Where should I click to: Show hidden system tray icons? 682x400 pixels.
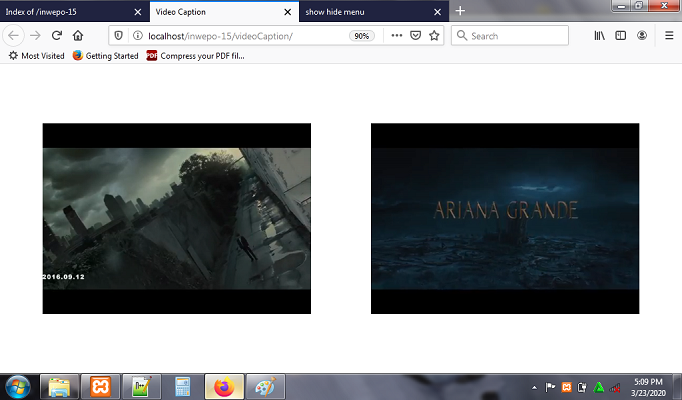[534, 386]
